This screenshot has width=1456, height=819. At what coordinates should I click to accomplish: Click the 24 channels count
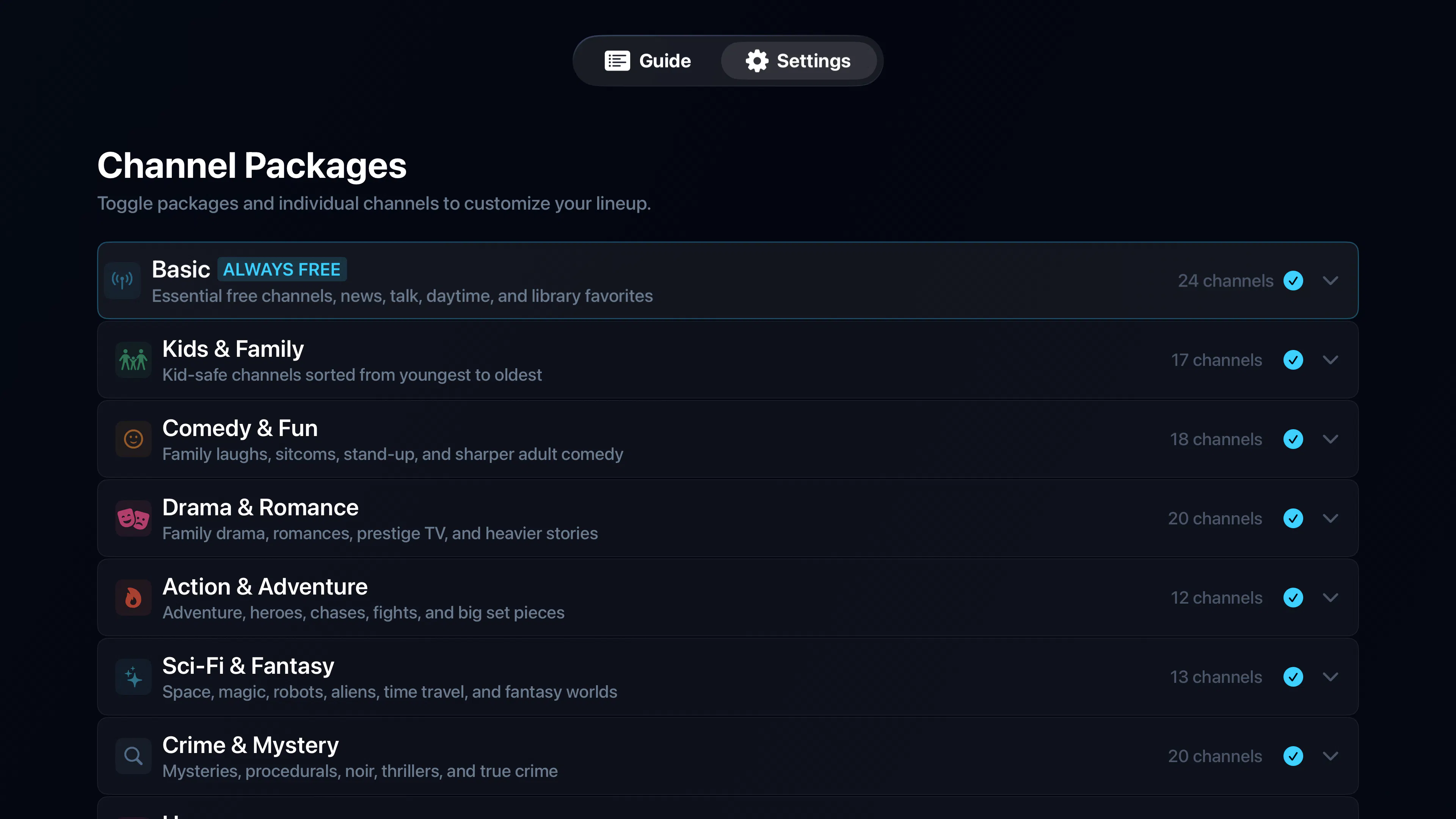click(1225, 280)
